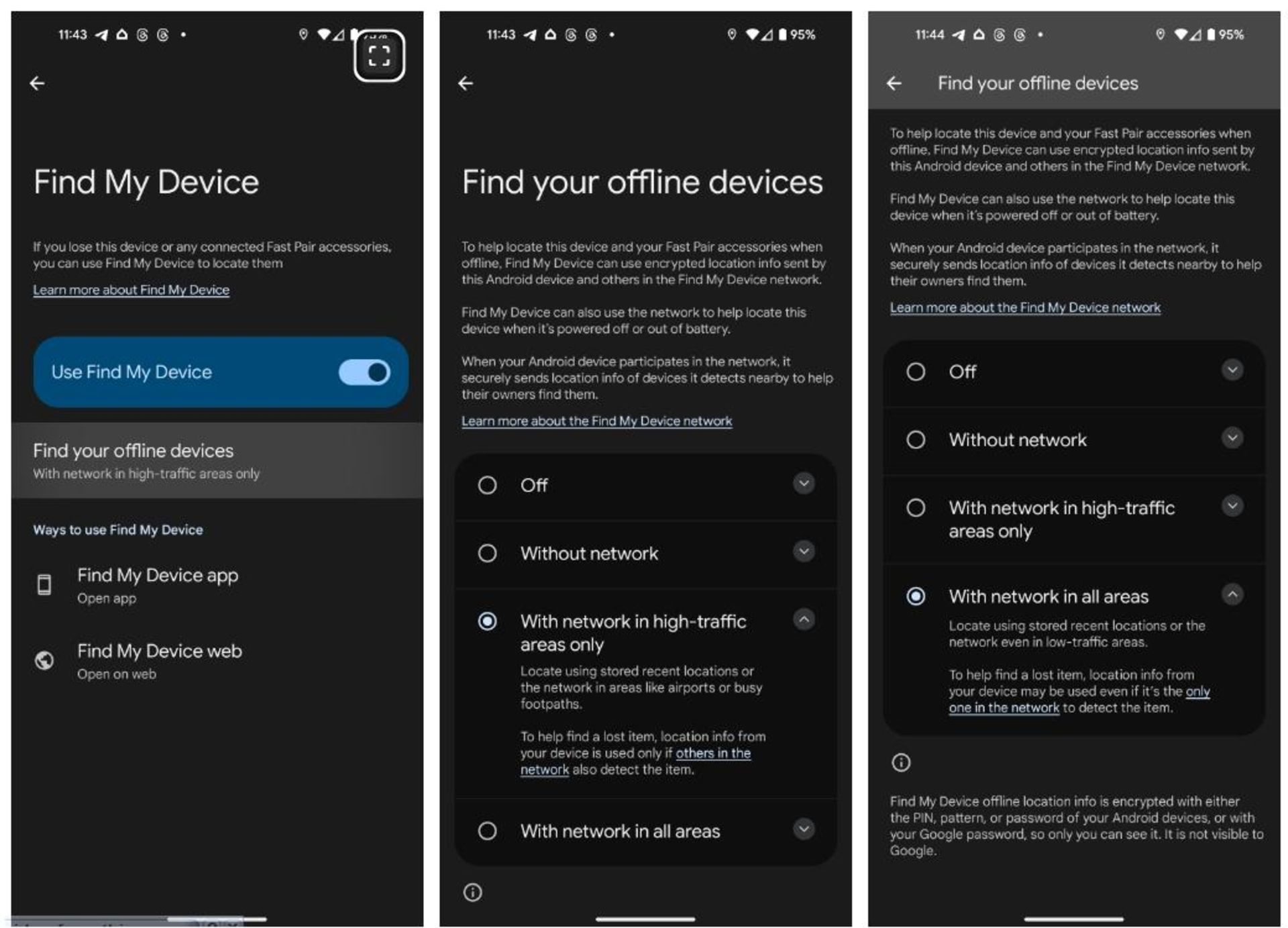
Task: Select Without network radio in middle screen
Action: pos(487,553)
